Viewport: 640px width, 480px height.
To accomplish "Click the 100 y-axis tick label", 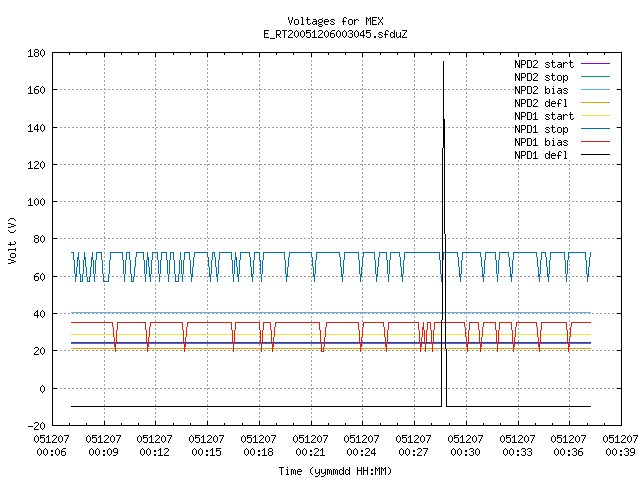I will tap(36, 202).
